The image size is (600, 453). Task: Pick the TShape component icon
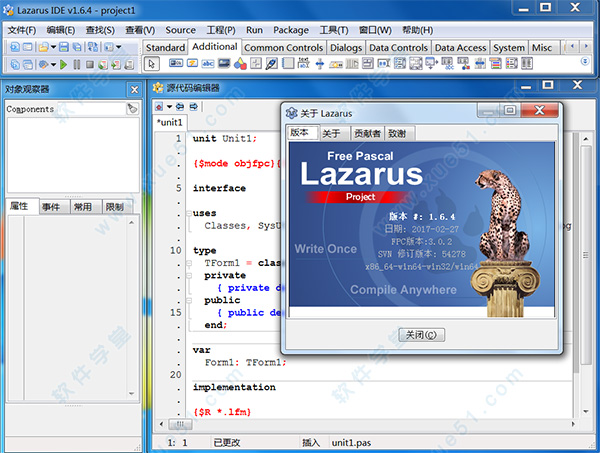(x=240, y=63)
